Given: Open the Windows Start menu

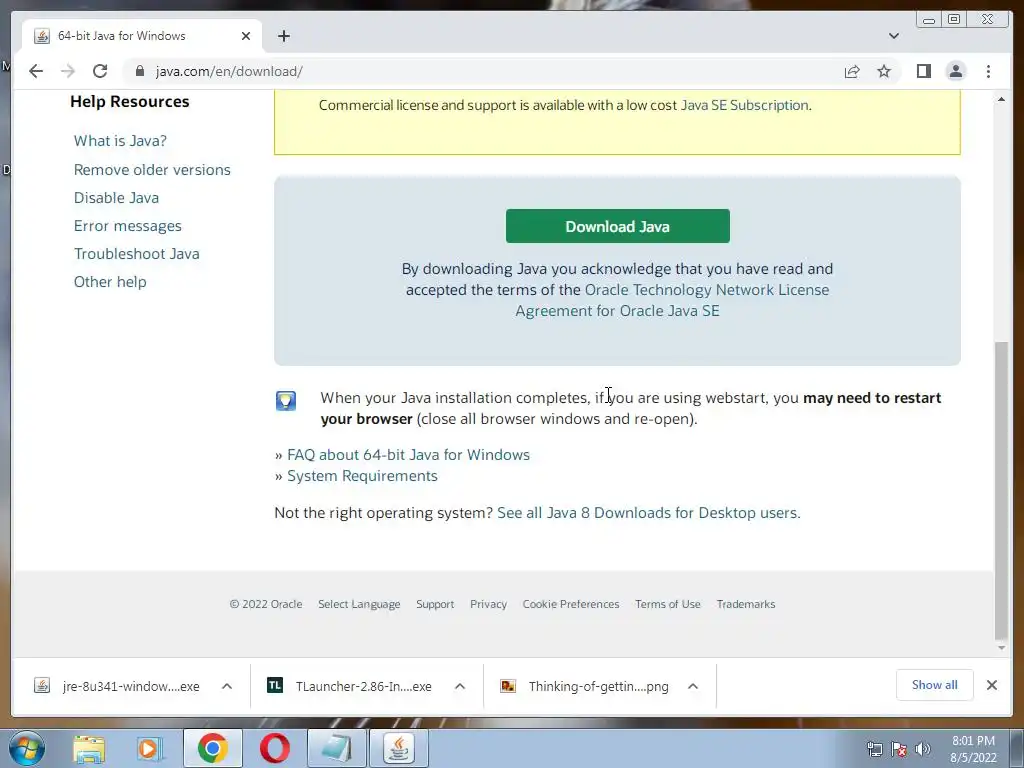Looking at the screenshot, I should (x=26, y=748).
